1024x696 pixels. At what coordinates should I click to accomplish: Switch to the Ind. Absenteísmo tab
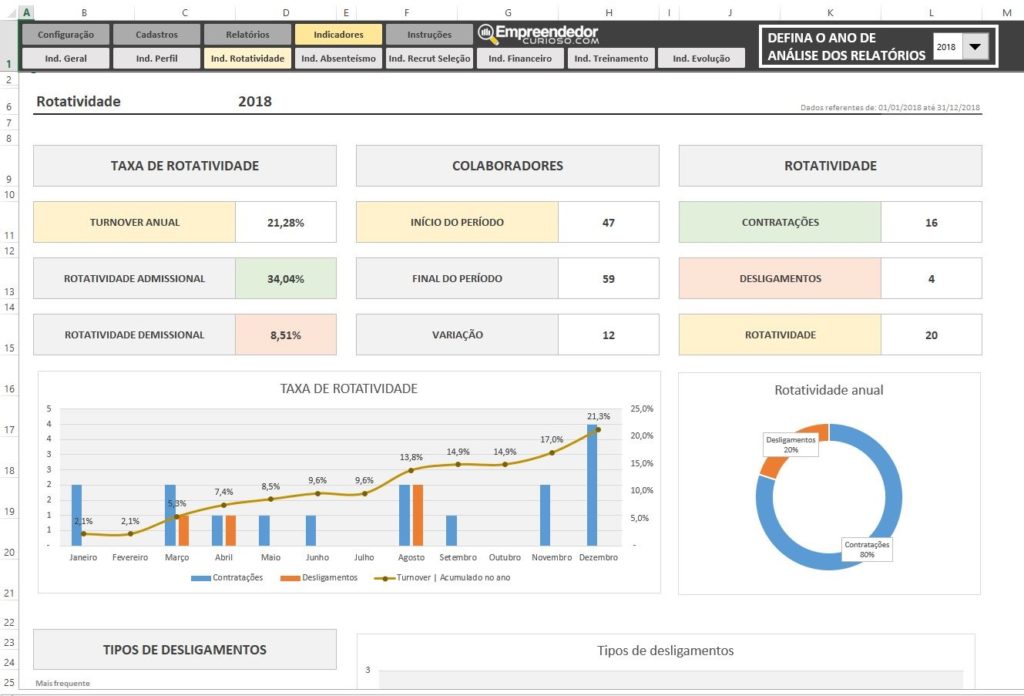point(338,58)
